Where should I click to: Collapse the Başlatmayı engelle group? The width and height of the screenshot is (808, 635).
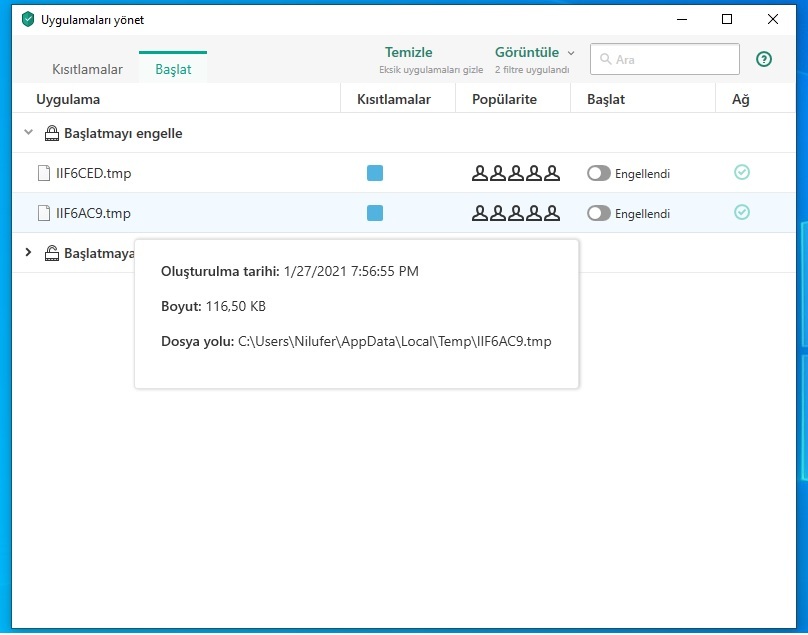point(28,133)
